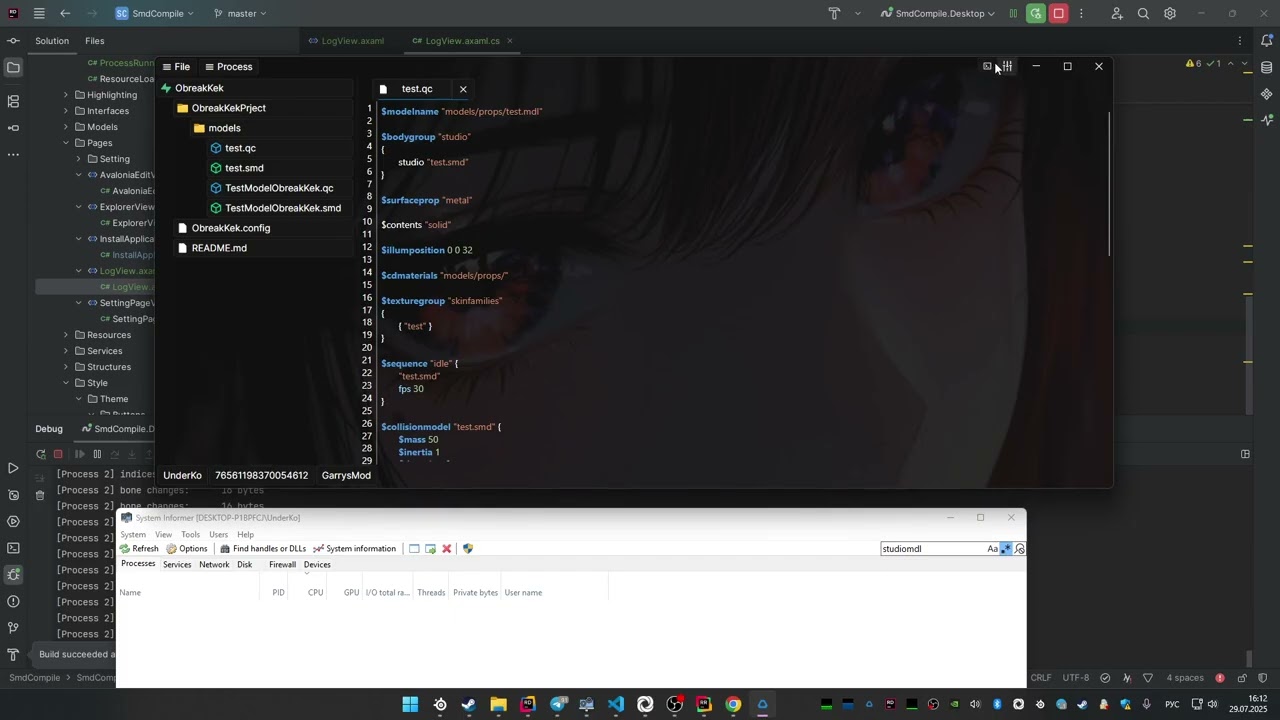Open the Terminal tool window in Rider sidebar
Screen dimensions: 1280x720
[13, 548]
